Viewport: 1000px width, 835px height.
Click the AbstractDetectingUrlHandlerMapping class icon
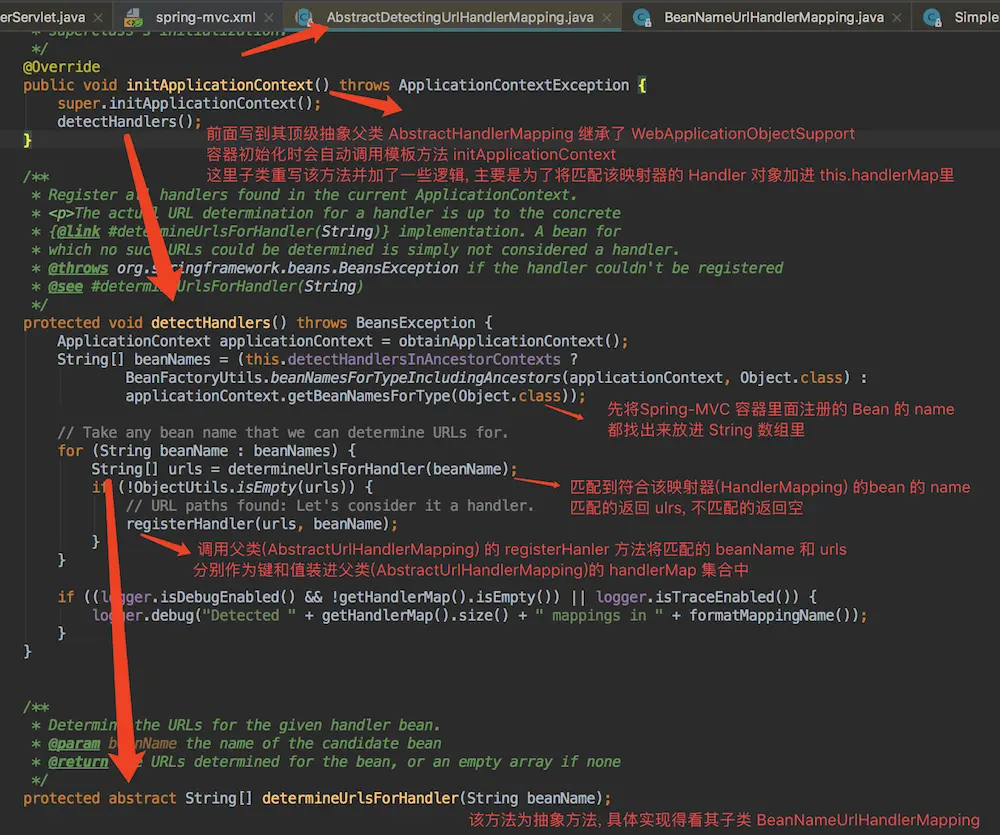[x=305, y=17]
